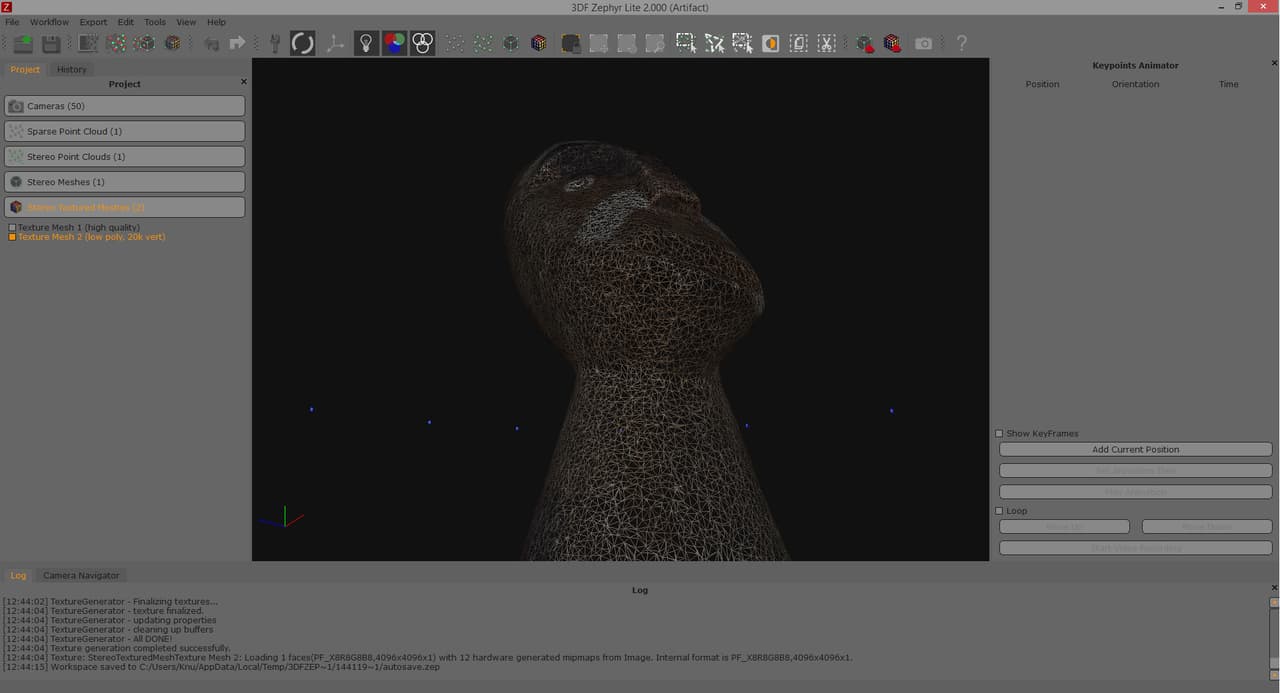This screenshot has height=693, width=1280.
Task: Expand the Sparse Point Cloud (1) section
Action: (x=125, y=131)
